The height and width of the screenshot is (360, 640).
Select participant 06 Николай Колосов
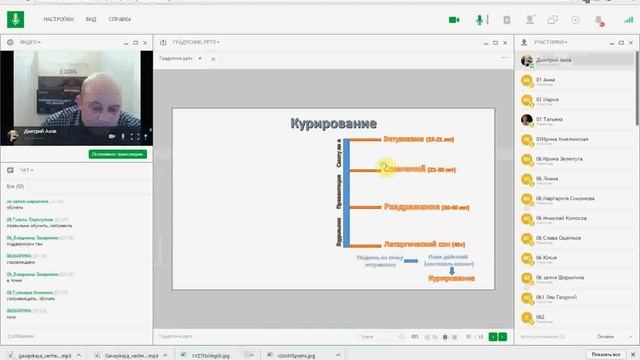(576, 219)
